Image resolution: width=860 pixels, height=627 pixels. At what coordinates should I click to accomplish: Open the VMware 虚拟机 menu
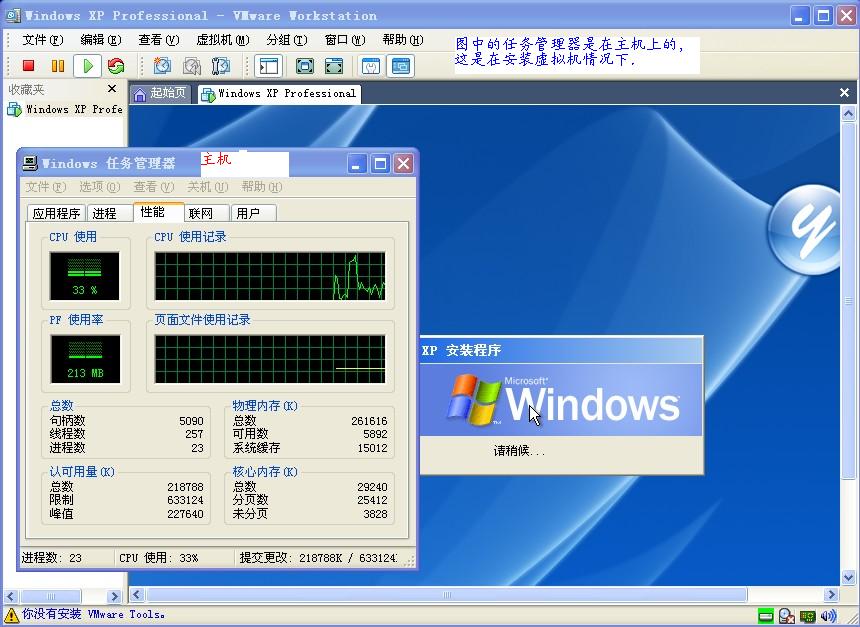221,40
